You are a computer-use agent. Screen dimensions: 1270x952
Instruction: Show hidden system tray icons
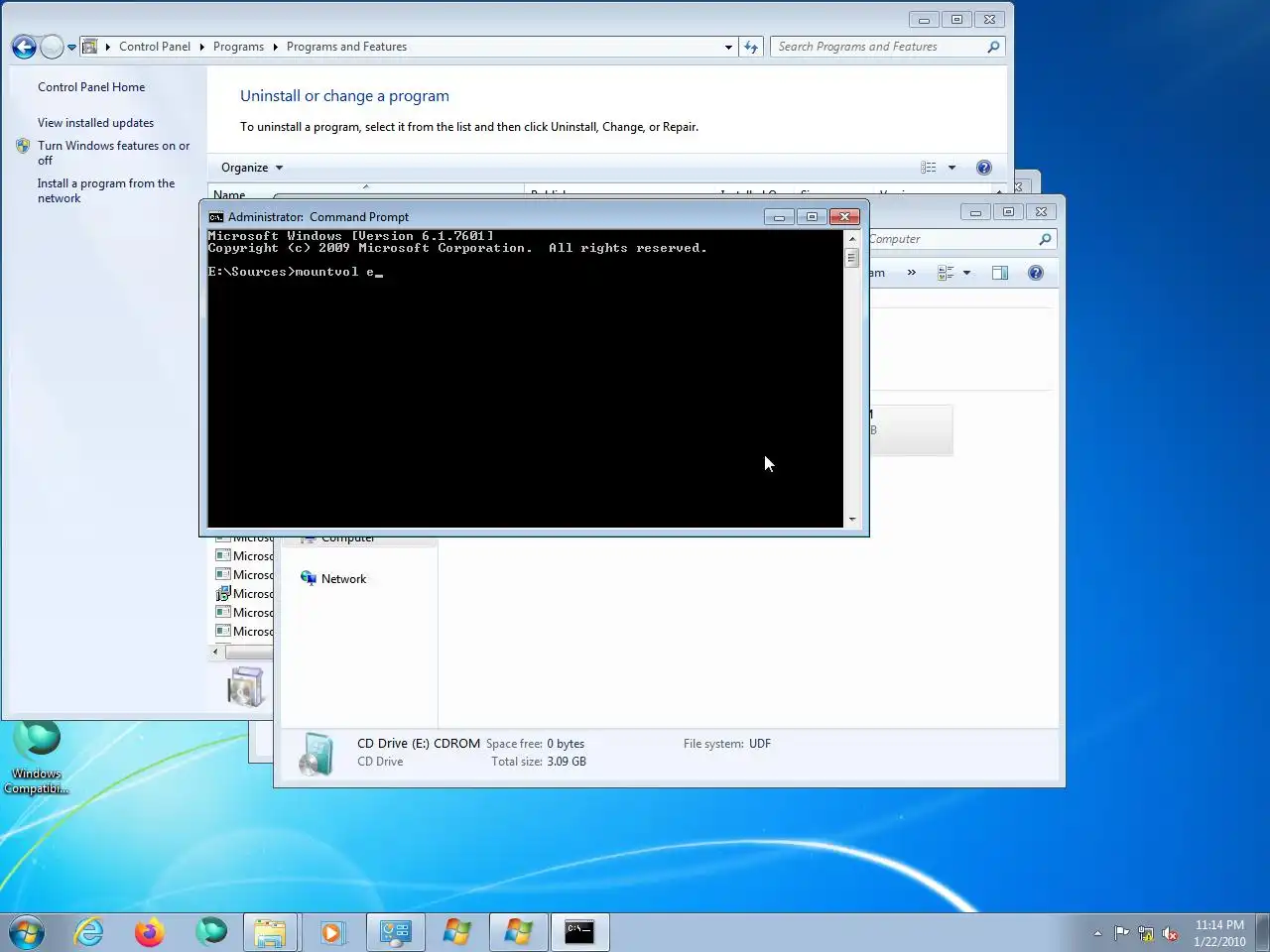[x=1097, y=933]
